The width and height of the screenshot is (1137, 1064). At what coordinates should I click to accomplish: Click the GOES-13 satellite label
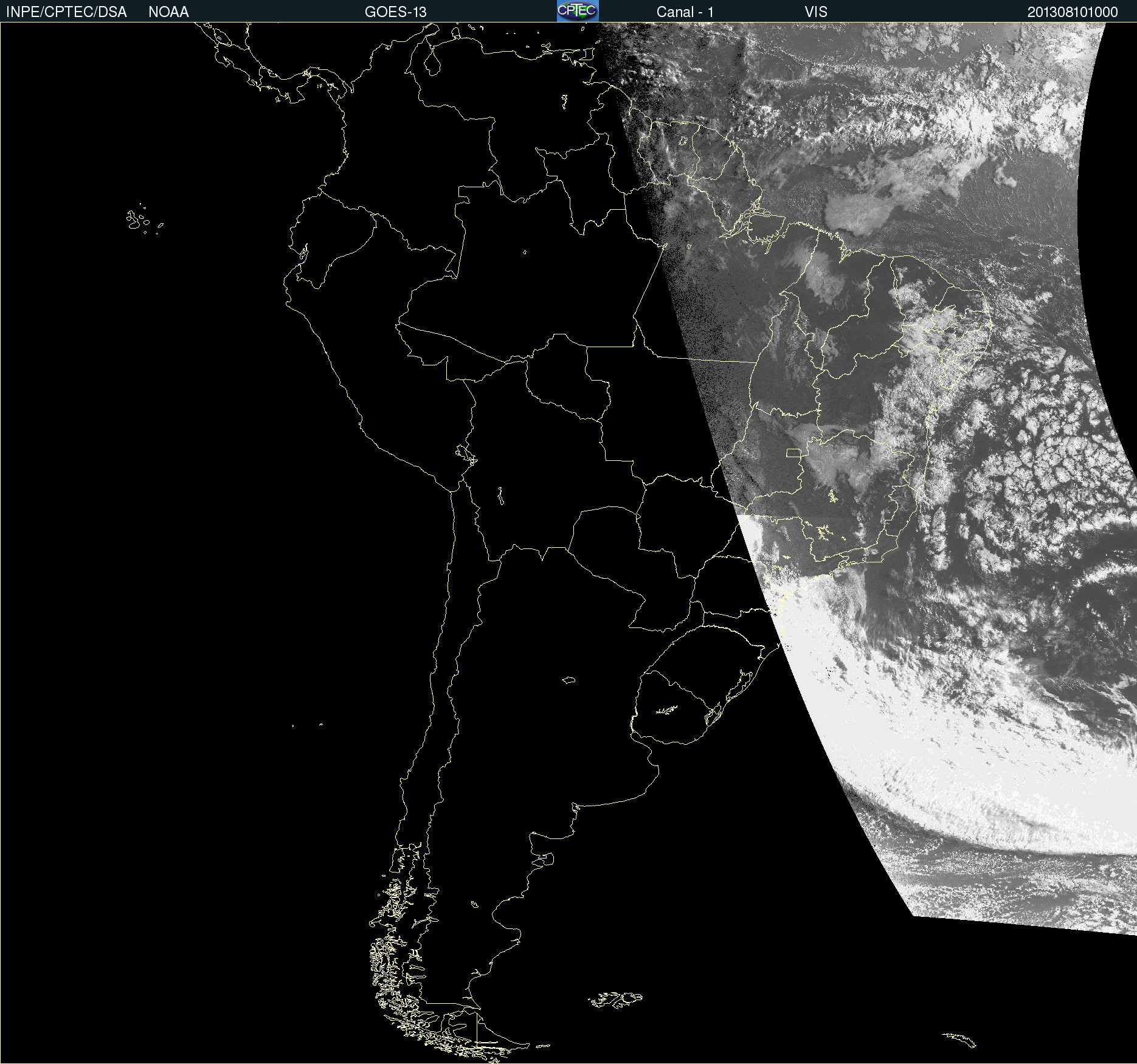[x=396, y=12]
